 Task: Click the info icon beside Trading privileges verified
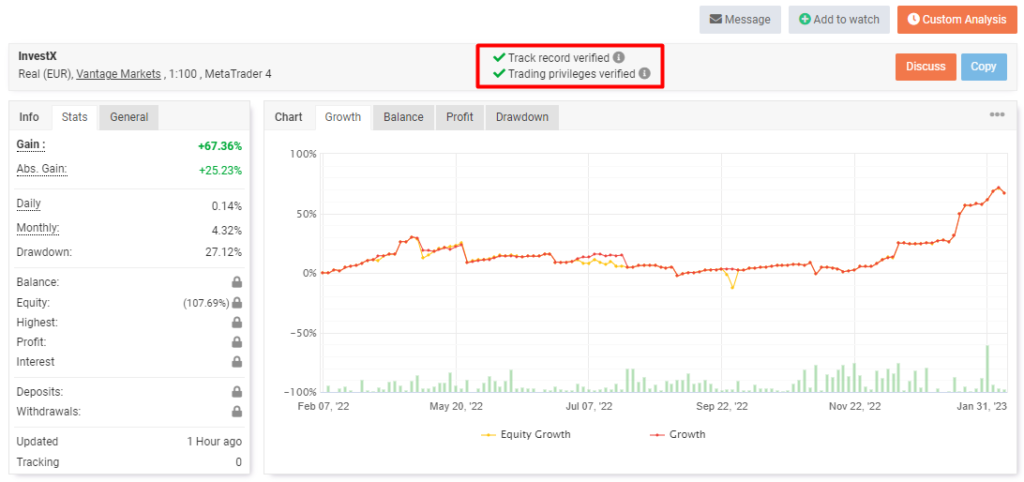click(x=645, y=73)
